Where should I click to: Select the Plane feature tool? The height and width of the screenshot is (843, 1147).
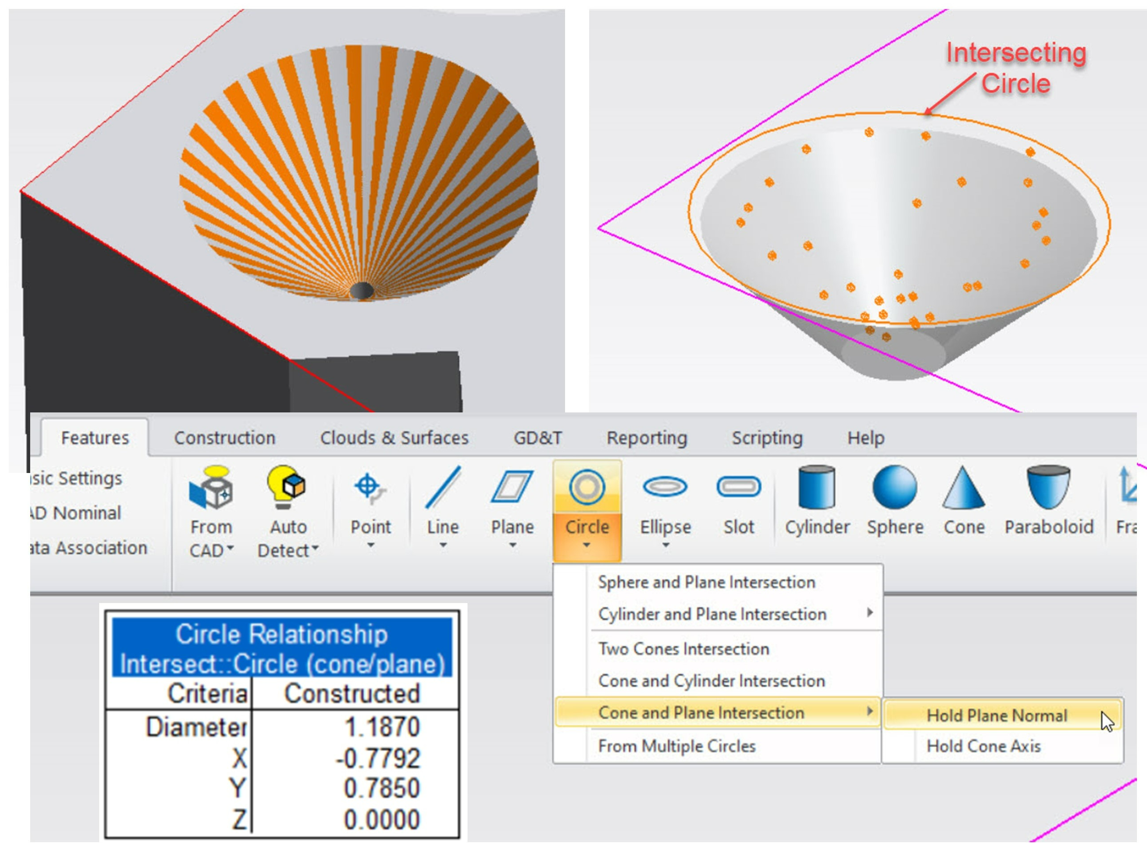(x=512, y=490)
